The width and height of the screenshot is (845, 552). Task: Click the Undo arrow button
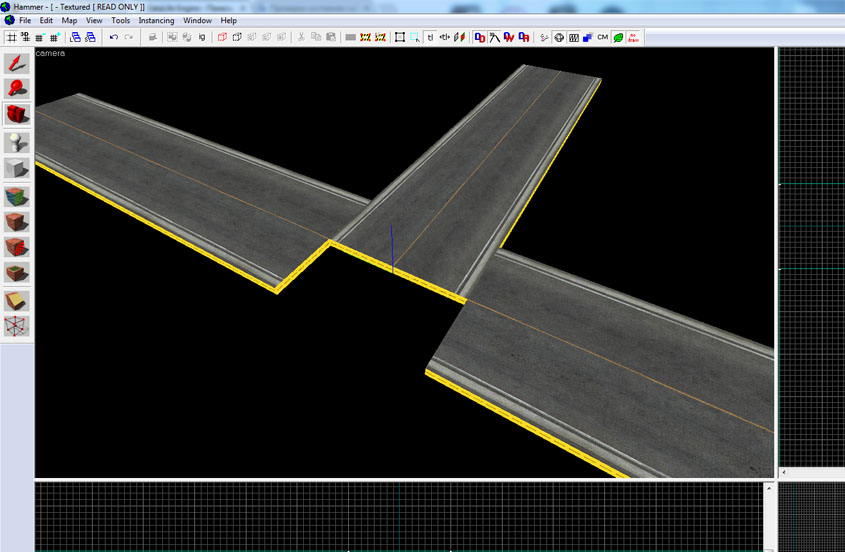click(x=113, y=38)
